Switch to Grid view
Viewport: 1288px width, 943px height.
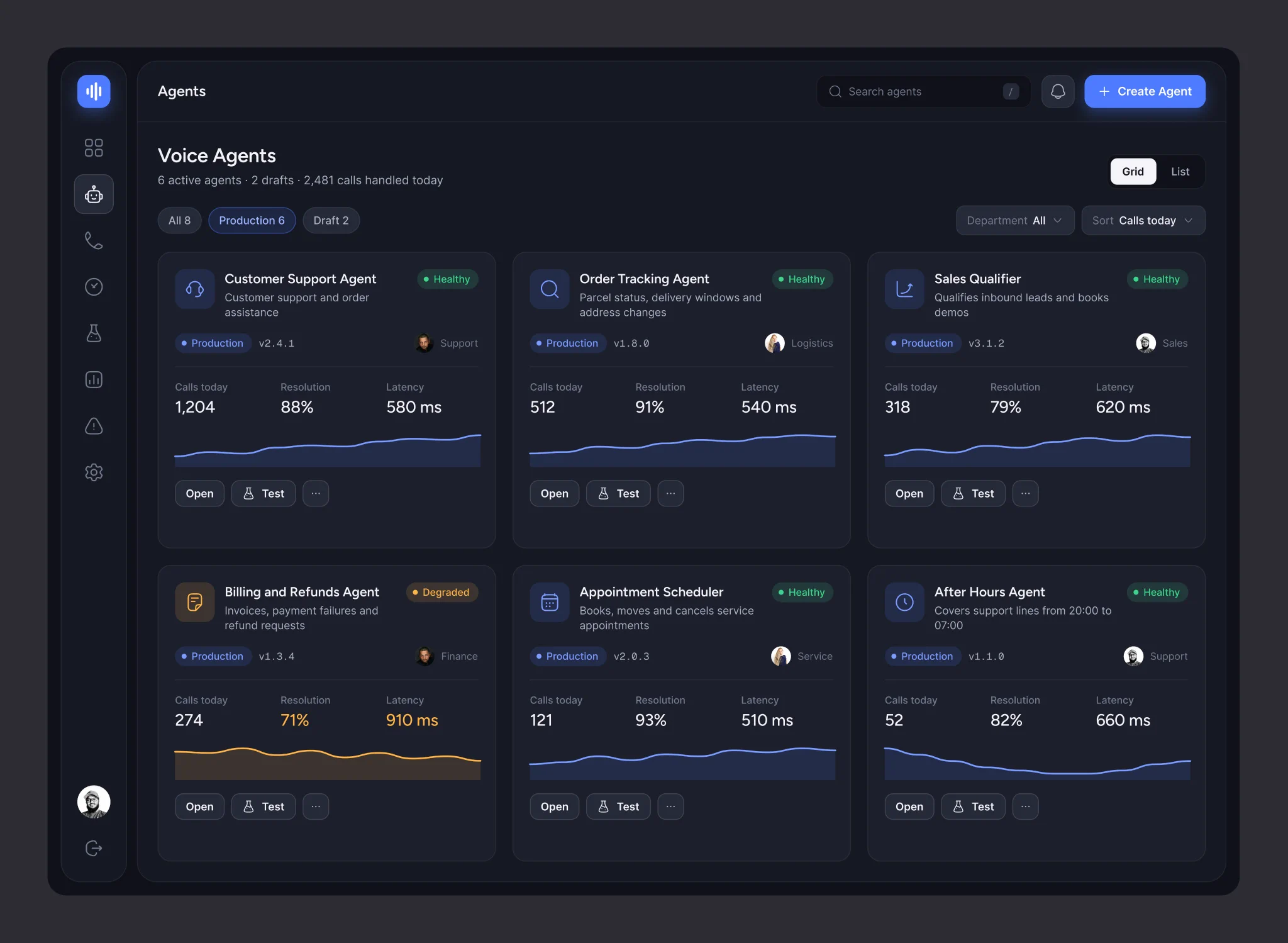click(1133, 171)
